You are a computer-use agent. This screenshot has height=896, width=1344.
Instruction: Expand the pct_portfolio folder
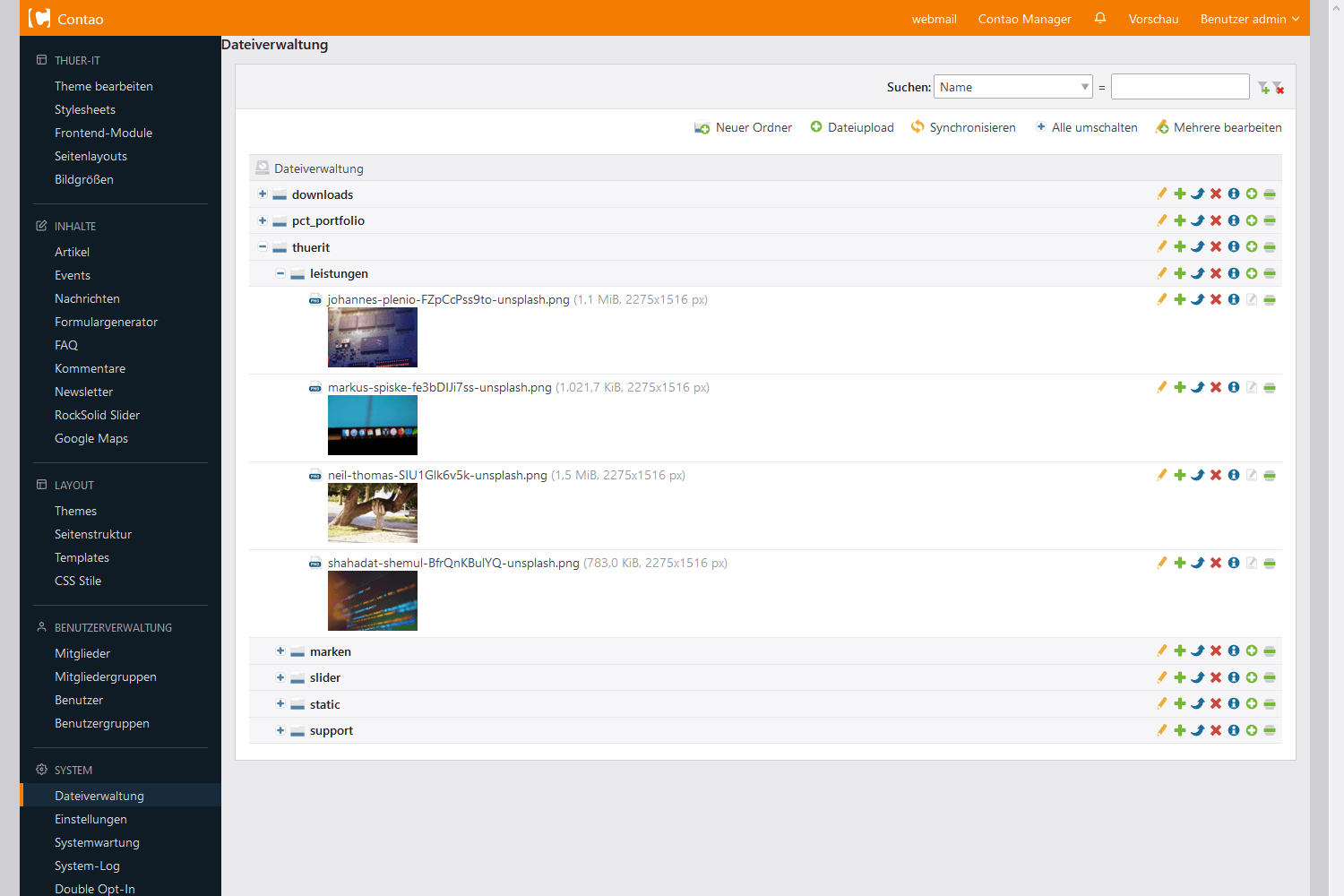[263, 220]
